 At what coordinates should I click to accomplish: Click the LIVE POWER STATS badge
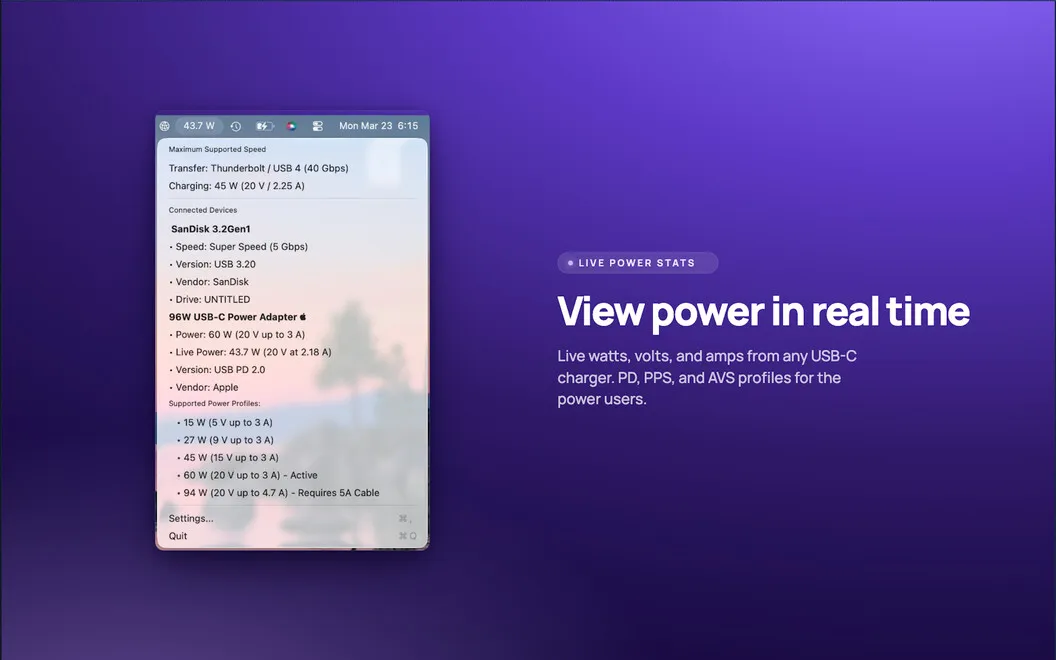638,263
